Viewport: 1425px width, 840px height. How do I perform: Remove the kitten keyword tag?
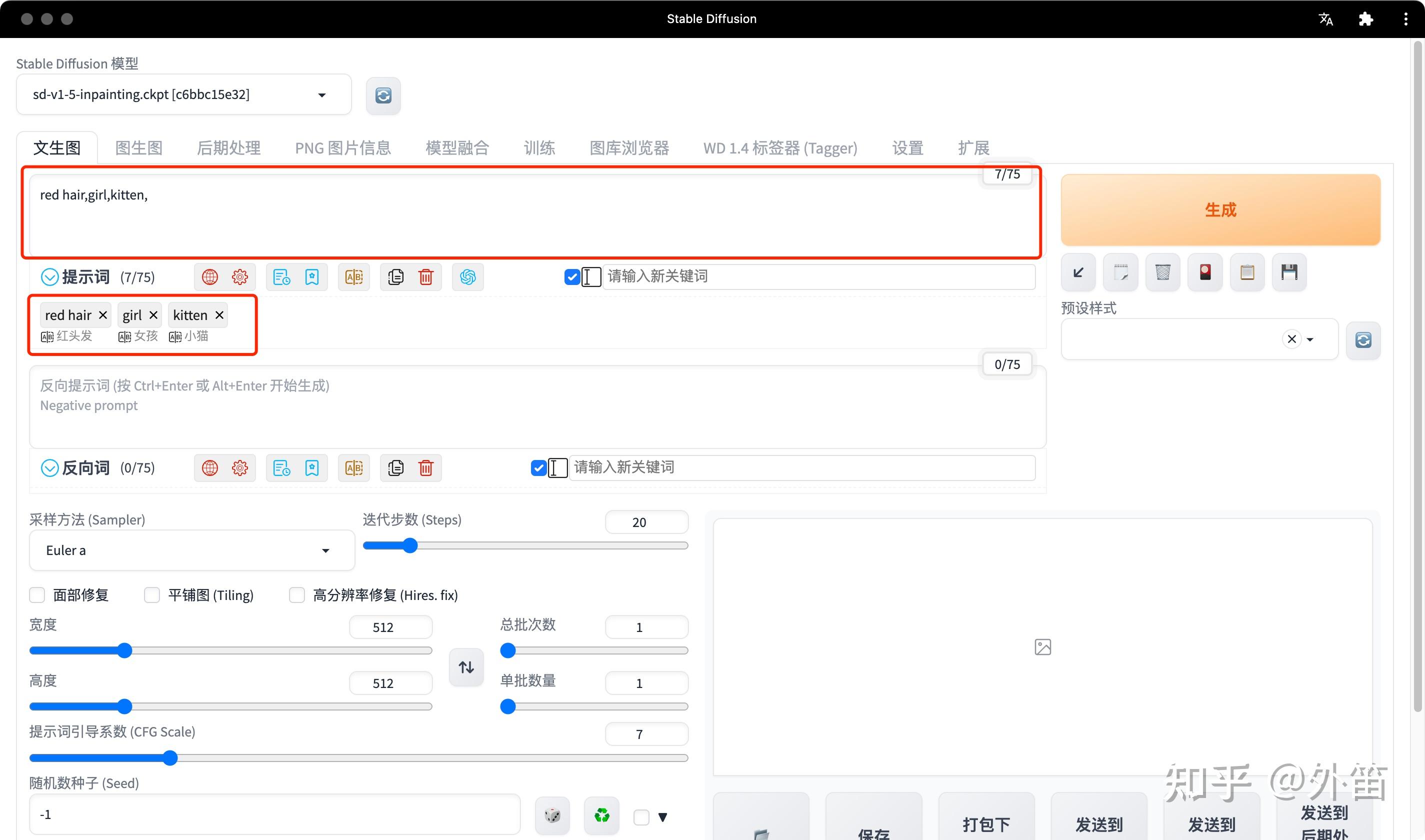(219, 314)
